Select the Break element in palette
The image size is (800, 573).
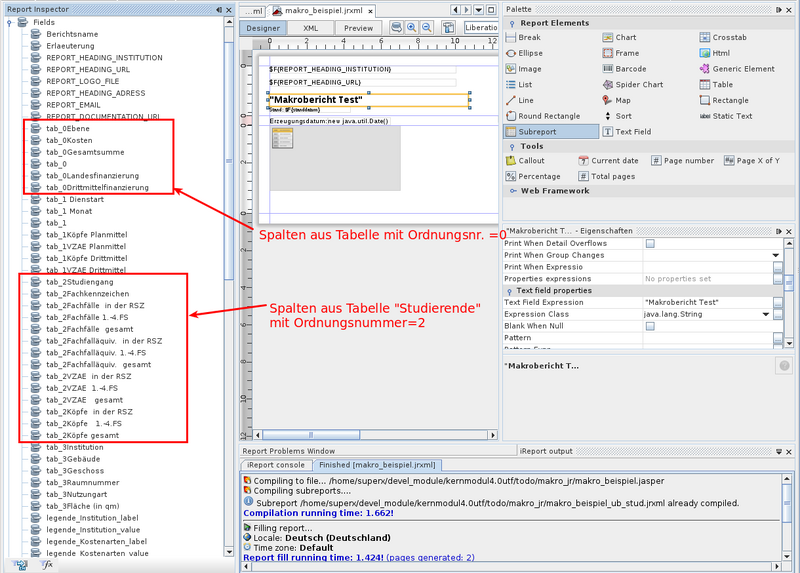[523, 37]
